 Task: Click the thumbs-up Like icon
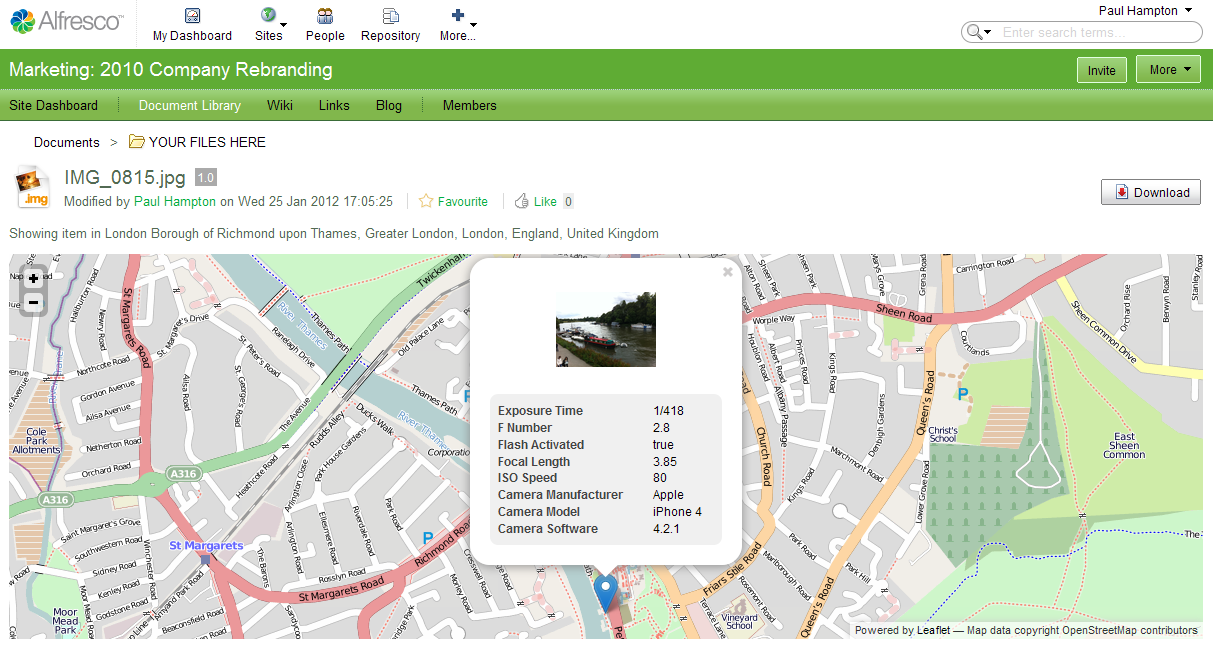coord(521,201)
